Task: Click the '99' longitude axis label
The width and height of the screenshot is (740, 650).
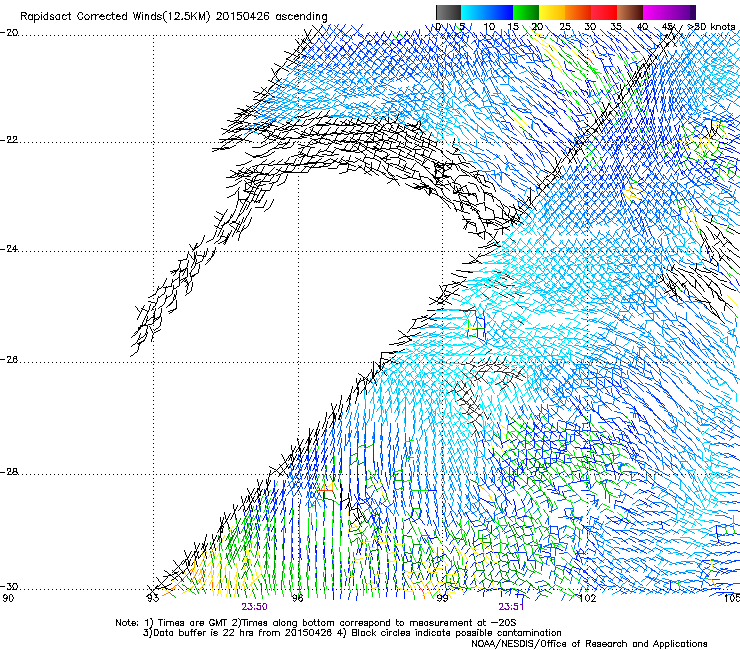Action: [x=442, y=598]
